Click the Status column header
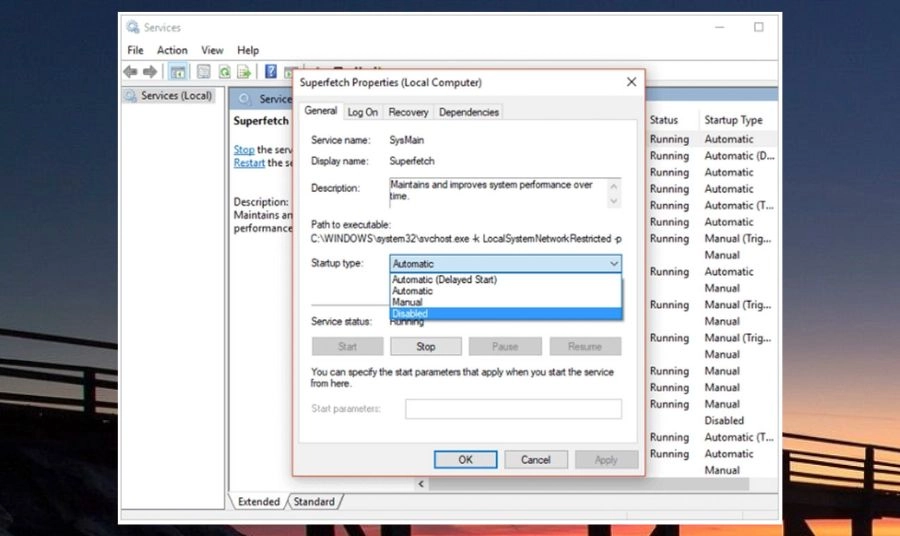Viewport: 900px width, 536px height. [664, 120]
